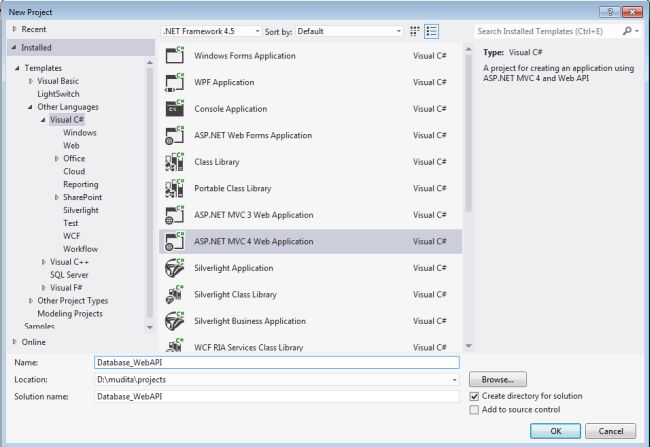Click the ASP.NET MVC 4 Web Application icon
The height and width of the screenshot is (447, 650).
click(175, 241)
